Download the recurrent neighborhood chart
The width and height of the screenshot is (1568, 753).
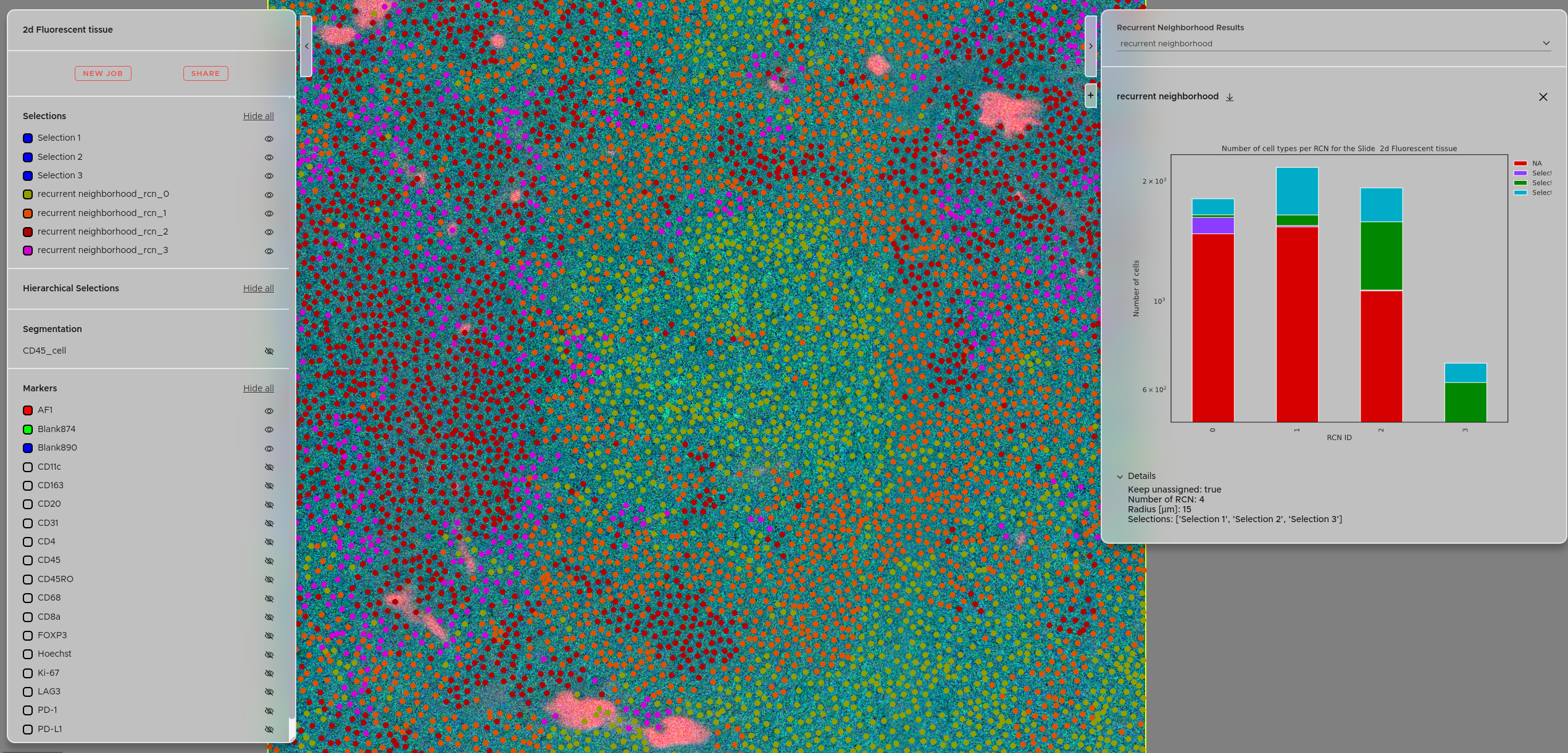pyautogui.click(x=1230, y=97)
